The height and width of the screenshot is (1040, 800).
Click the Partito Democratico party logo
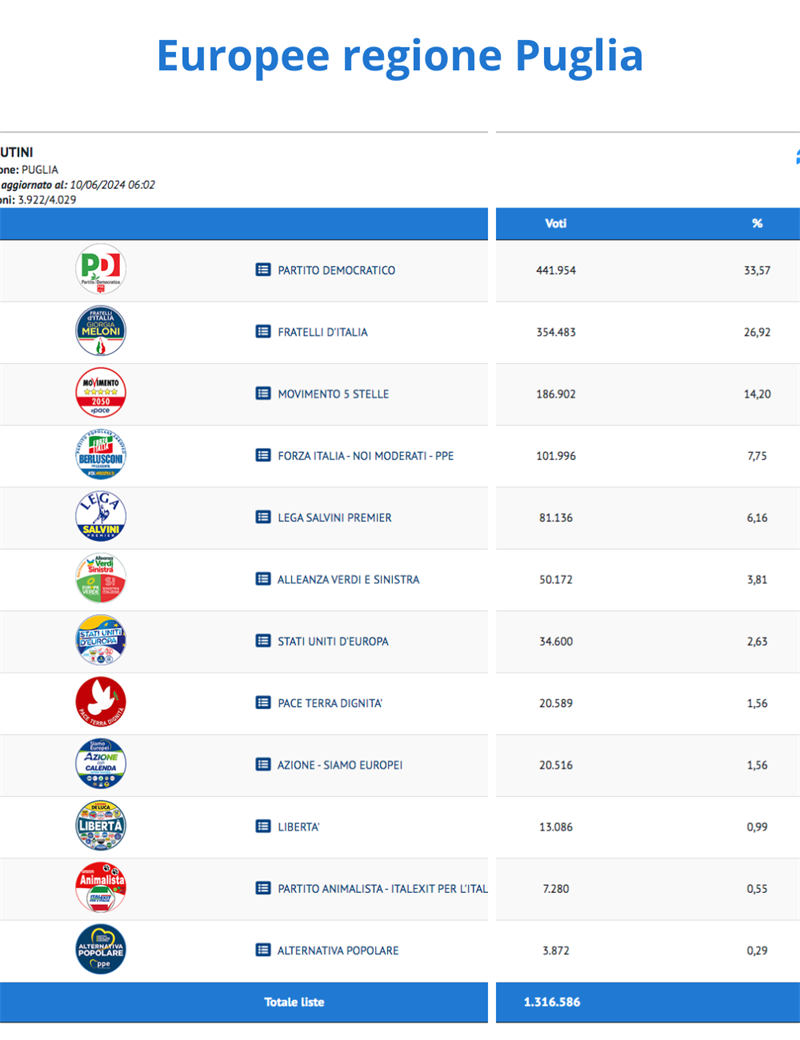point(100,269)
